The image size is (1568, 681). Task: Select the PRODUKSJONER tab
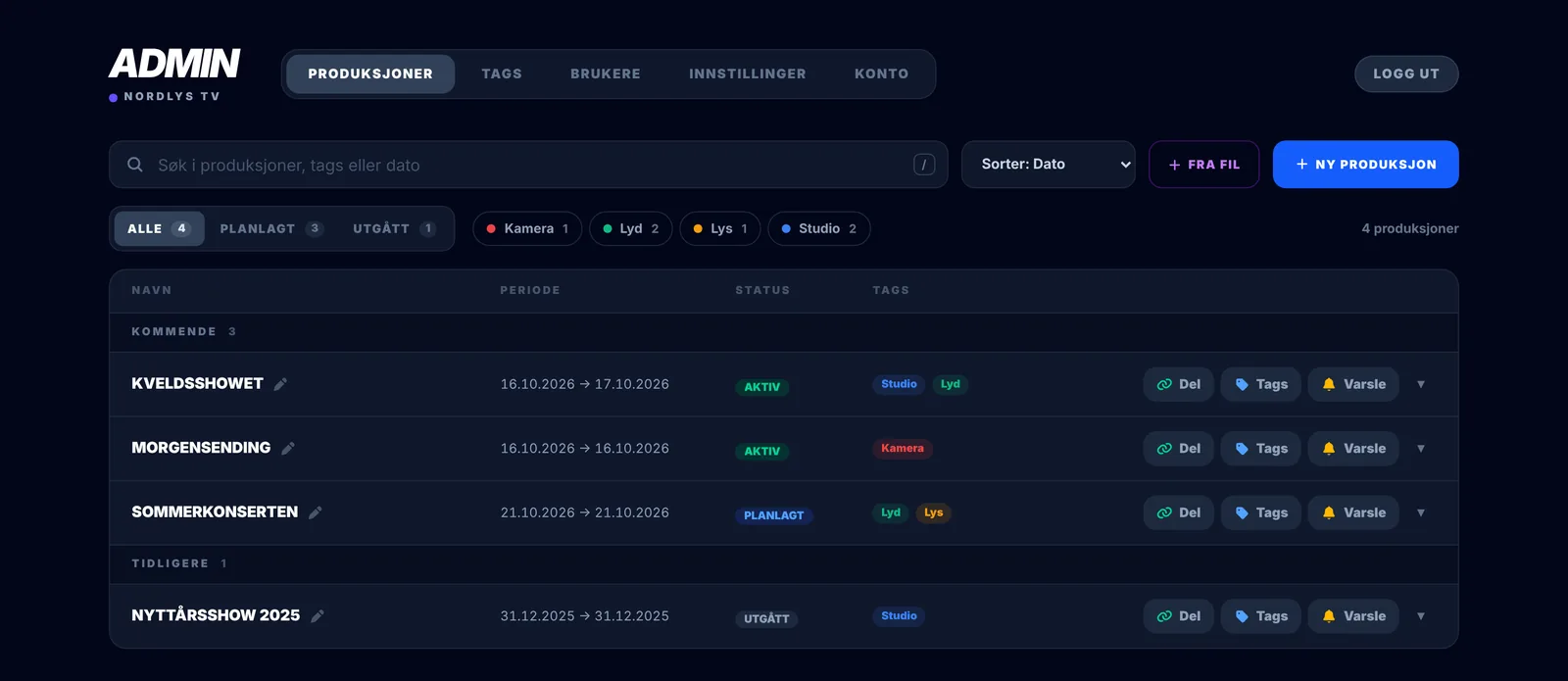pyautogui.click(x=370, y=74)
